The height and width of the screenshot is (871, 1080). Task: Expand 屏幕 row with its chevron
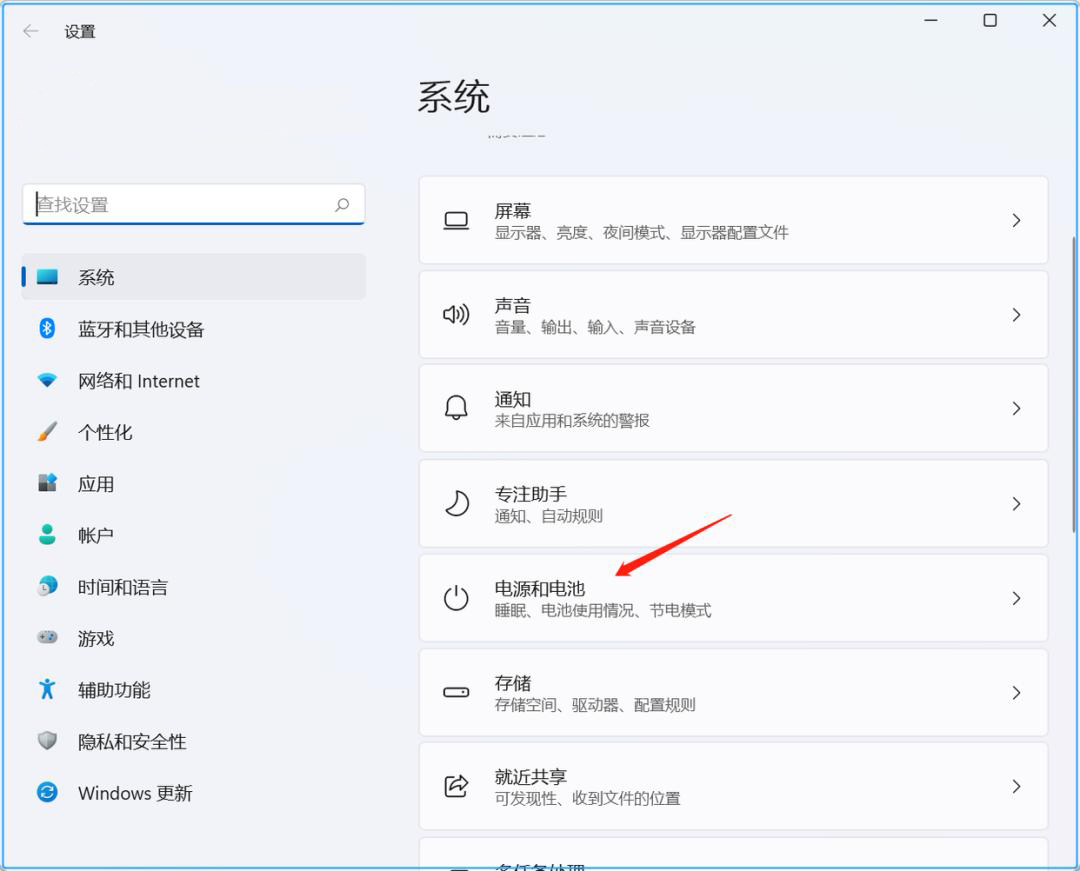click(x=1017, y=220)
